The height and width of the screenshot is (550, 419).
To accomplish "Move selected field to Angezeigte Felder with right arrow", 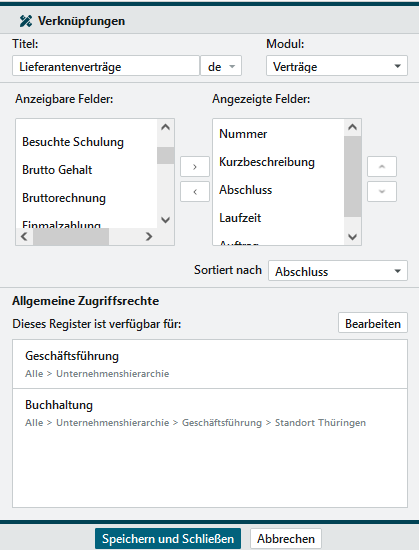I will pos(195,167).
